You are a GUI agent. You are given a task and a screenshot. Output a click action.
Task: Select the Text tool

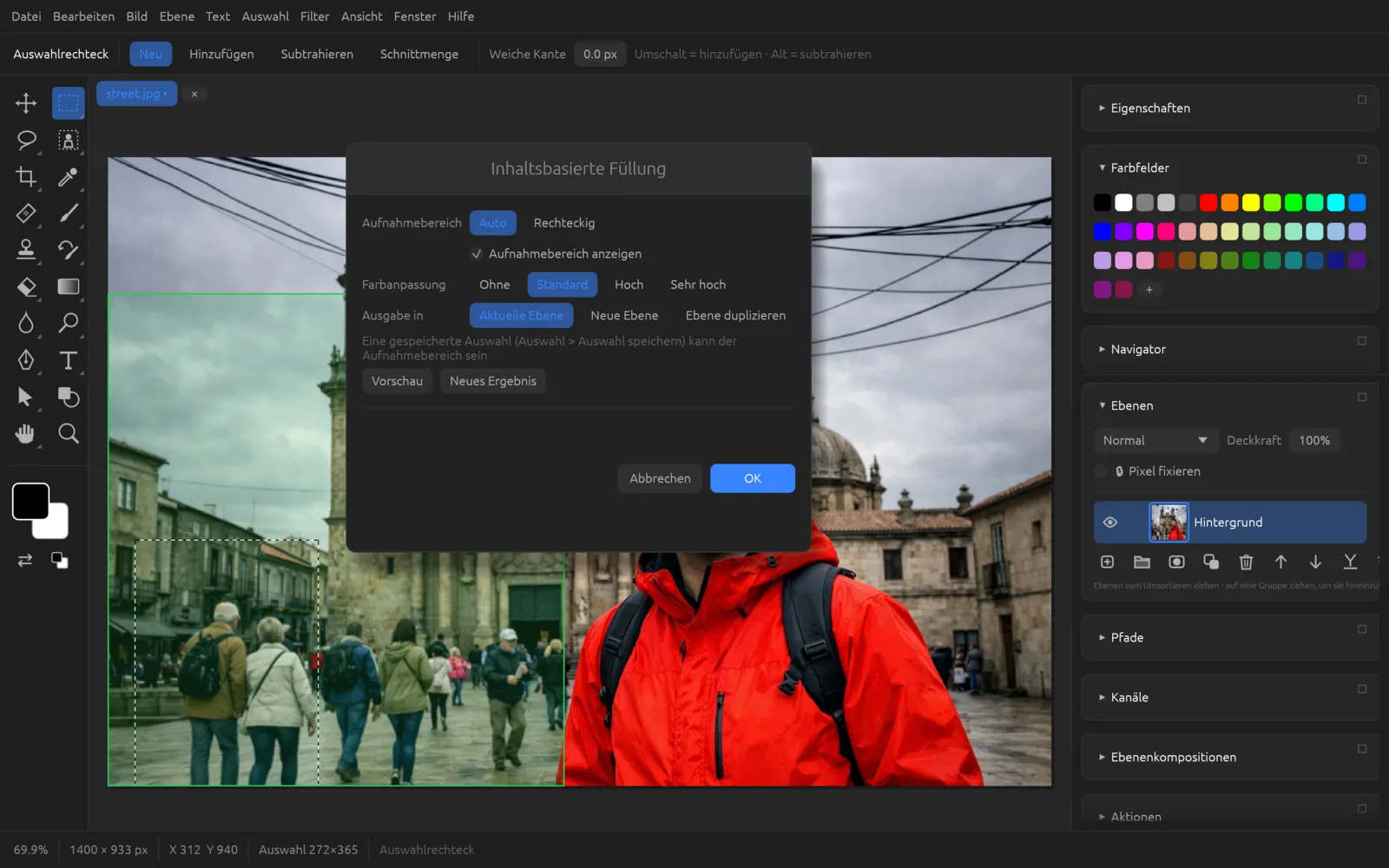tap(68, 360)
